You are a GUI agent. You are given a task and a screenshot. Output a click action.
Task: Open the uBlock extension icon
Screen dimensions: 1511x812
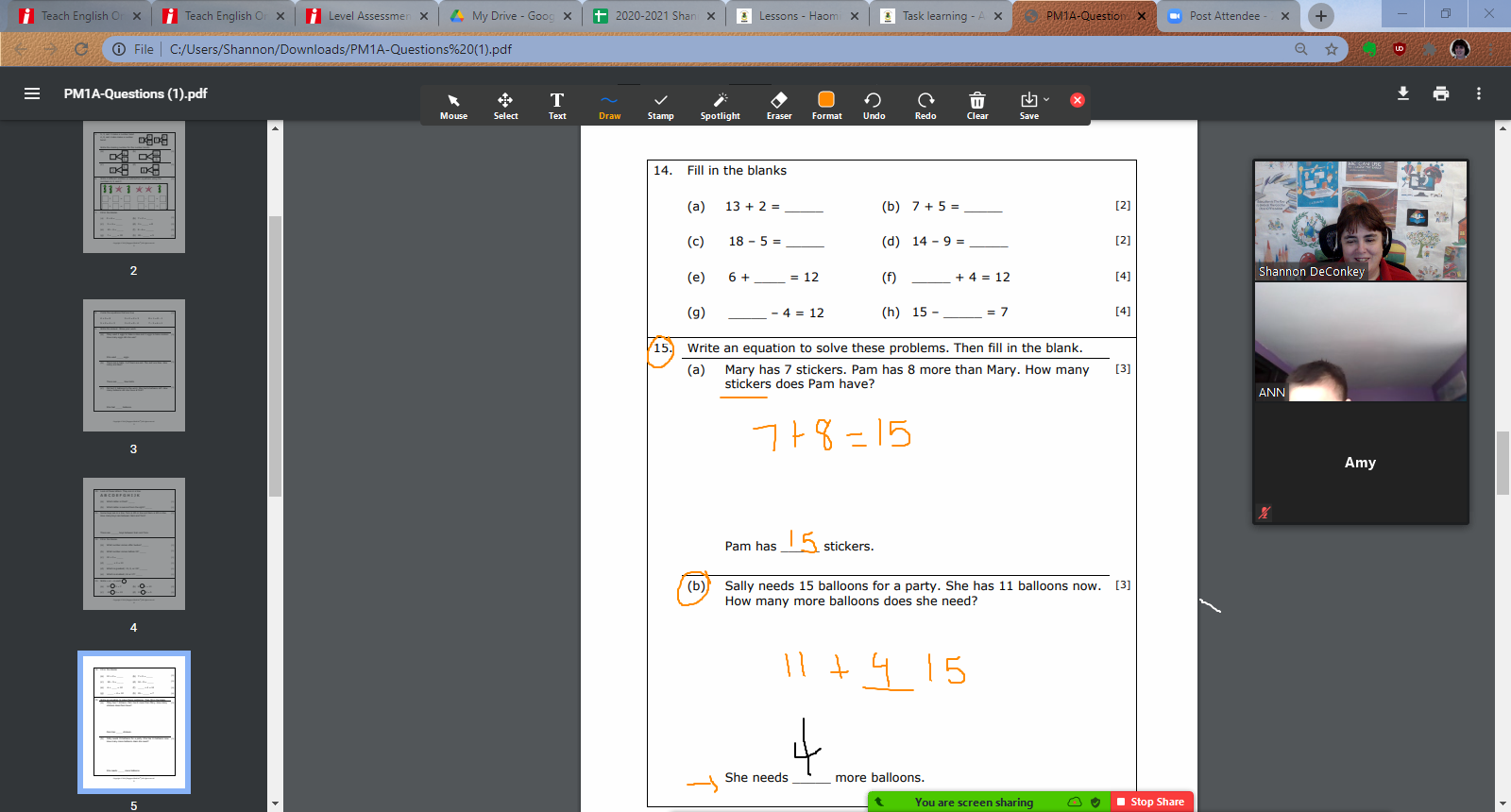[1400, 49]
